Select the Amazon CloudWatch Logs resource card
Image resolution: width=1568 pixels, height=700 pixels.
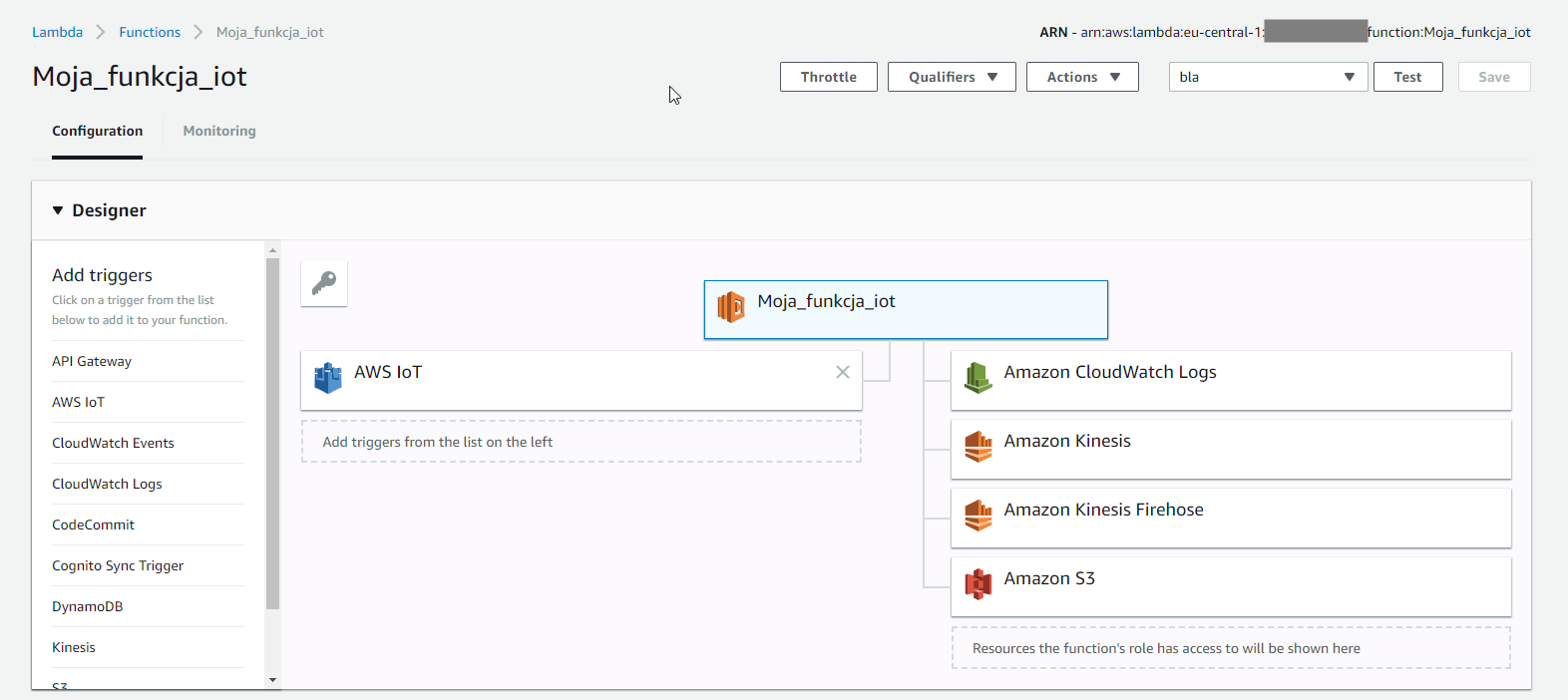pyautogui.click(x=1231, y=380)
